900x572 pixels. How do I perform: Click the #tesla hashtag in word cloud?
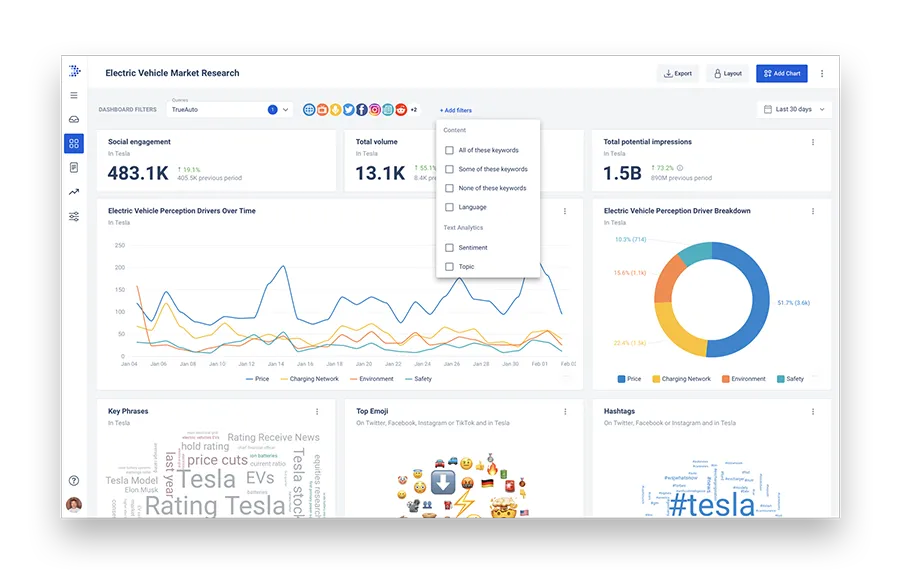[712, 505]
